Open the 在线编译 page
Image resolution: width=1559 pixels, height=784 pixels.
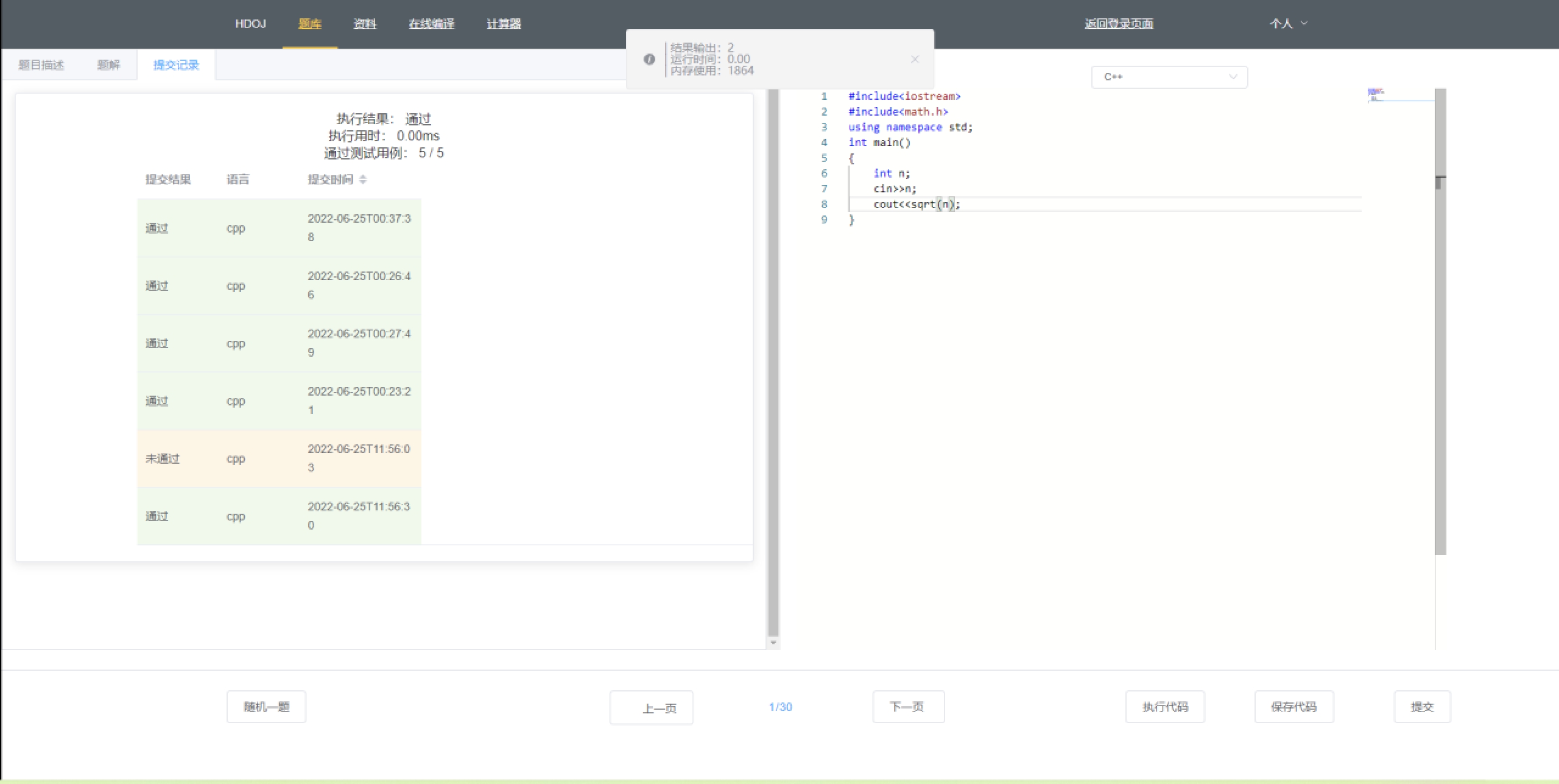click(x=431, y=24)
